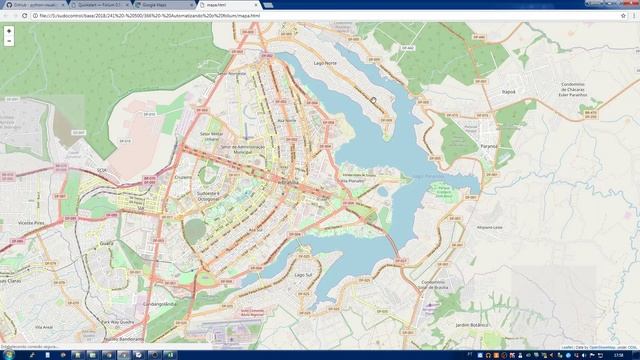Screen dimensions: 640x360
Task: Click the Itapoã map label
Action: tap(508, 92)
